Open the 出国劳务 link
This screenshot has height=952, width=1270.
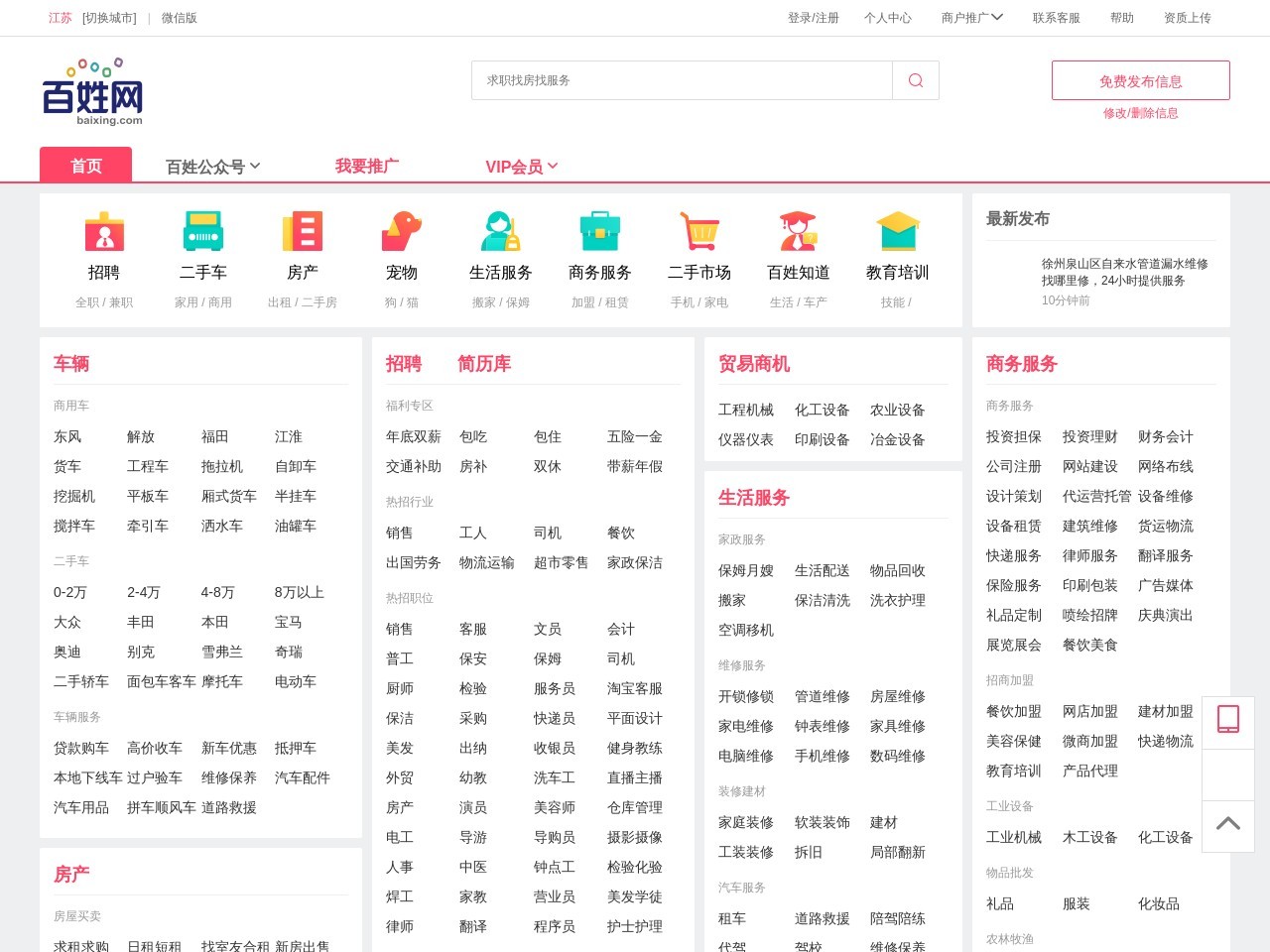click(414, 562)
